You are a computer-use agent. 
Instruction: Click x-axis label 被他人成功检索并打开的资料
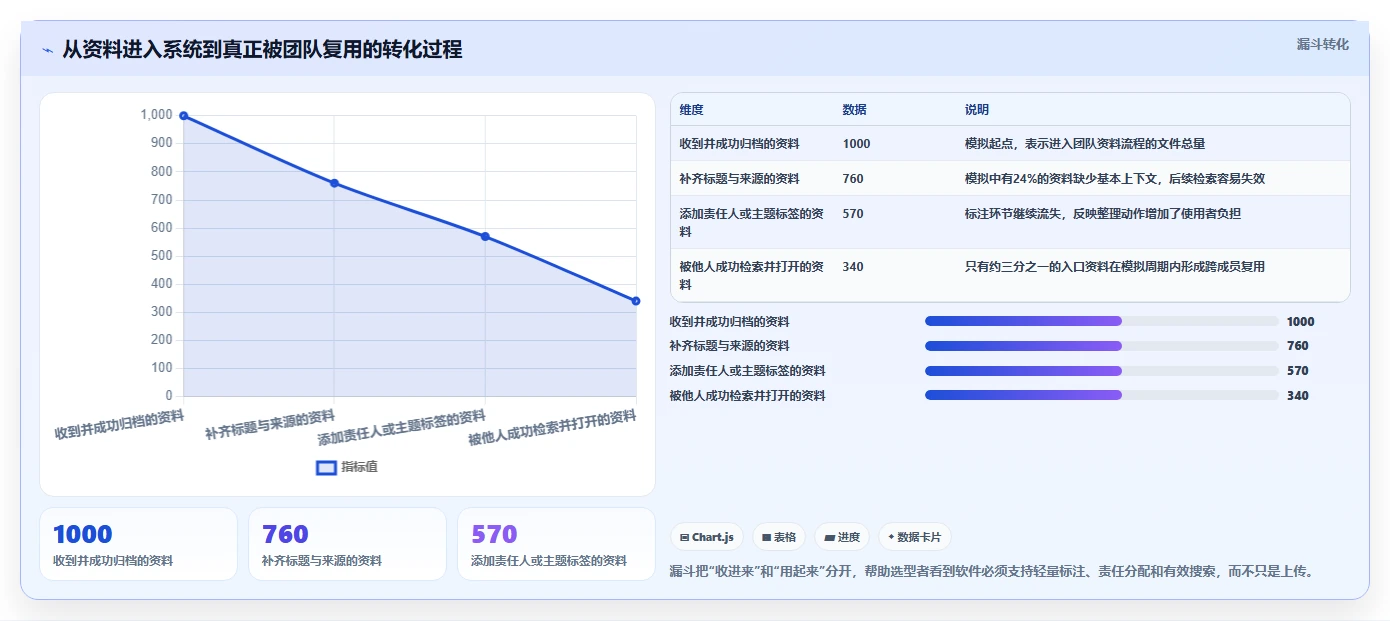[x=552, y=428]
